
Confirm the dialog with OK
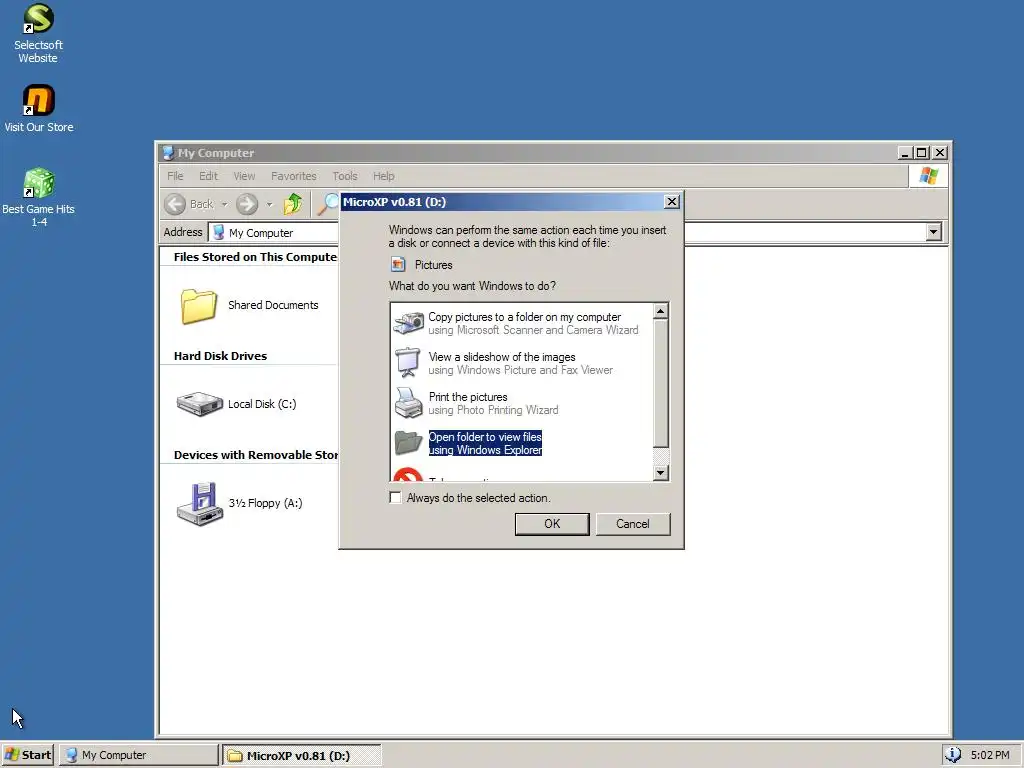click(x=552, y=524)
